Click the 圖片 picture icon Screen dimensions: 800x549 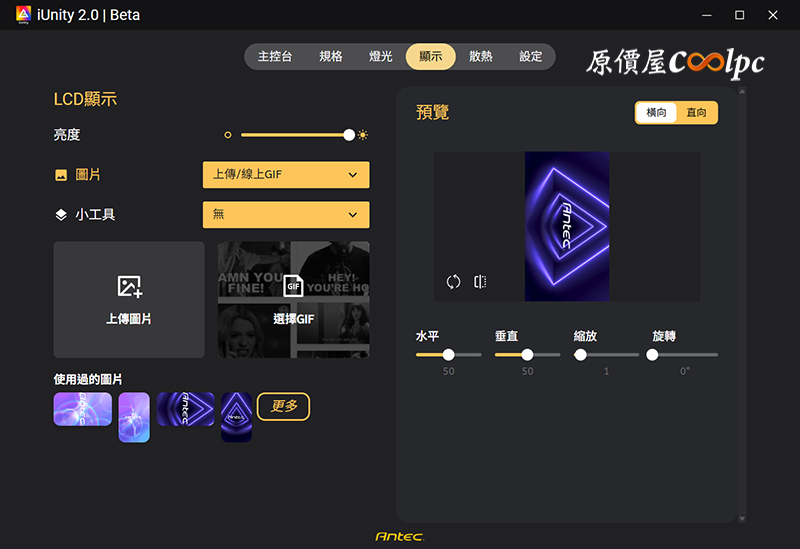point(61,175)
